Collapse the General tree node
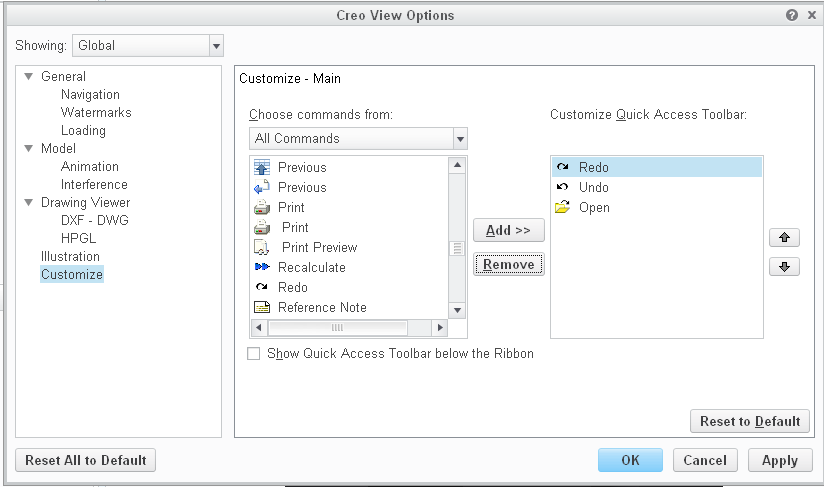The width and height of the screenshot is (824, 487). tap(29, 77)
